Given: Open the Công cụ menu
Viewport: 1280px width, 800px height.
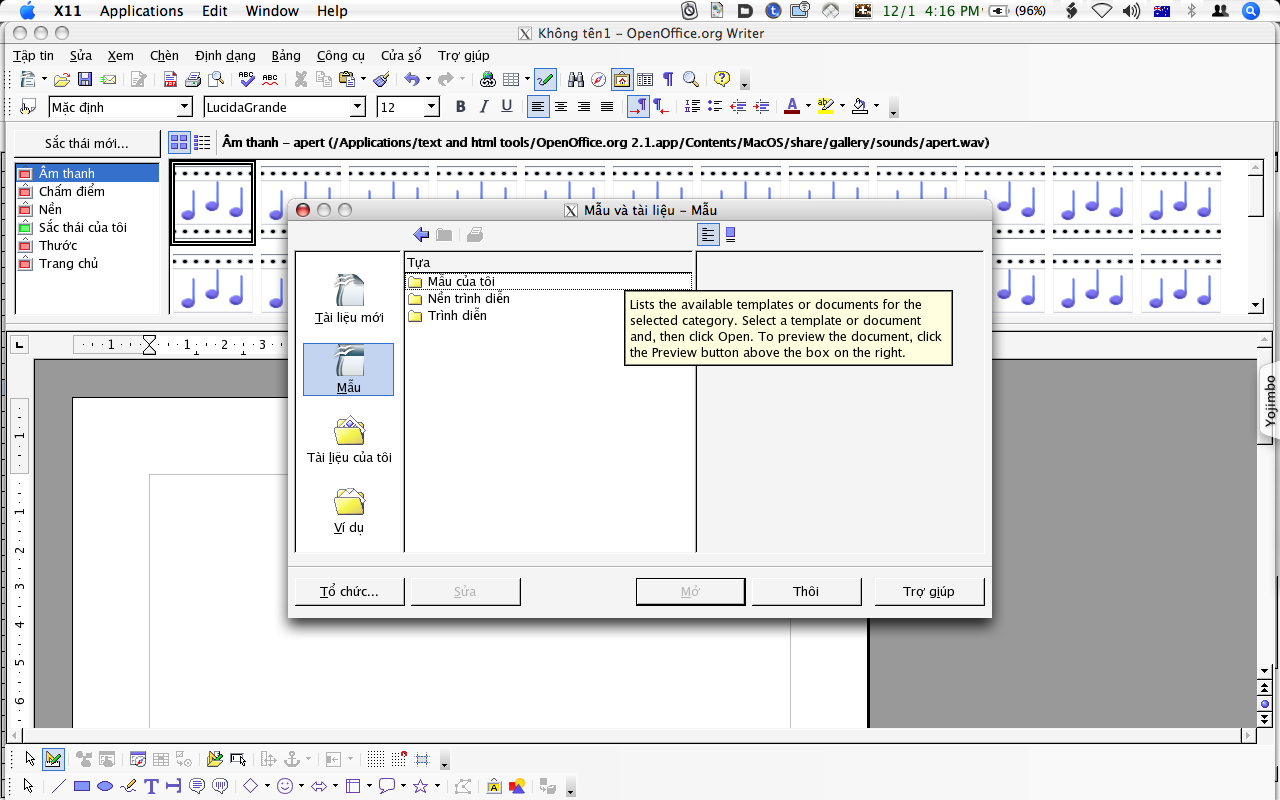Looking at the screenshot, I should [x=341, y=56].
